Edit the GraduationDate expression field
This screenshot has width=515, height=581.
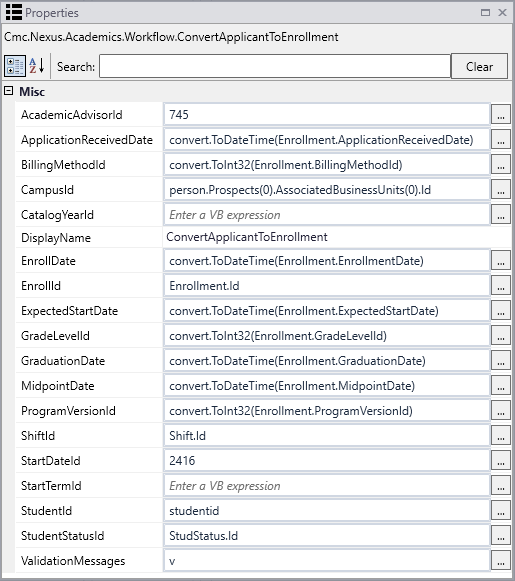pyautogui.click(x=327, y=361)
